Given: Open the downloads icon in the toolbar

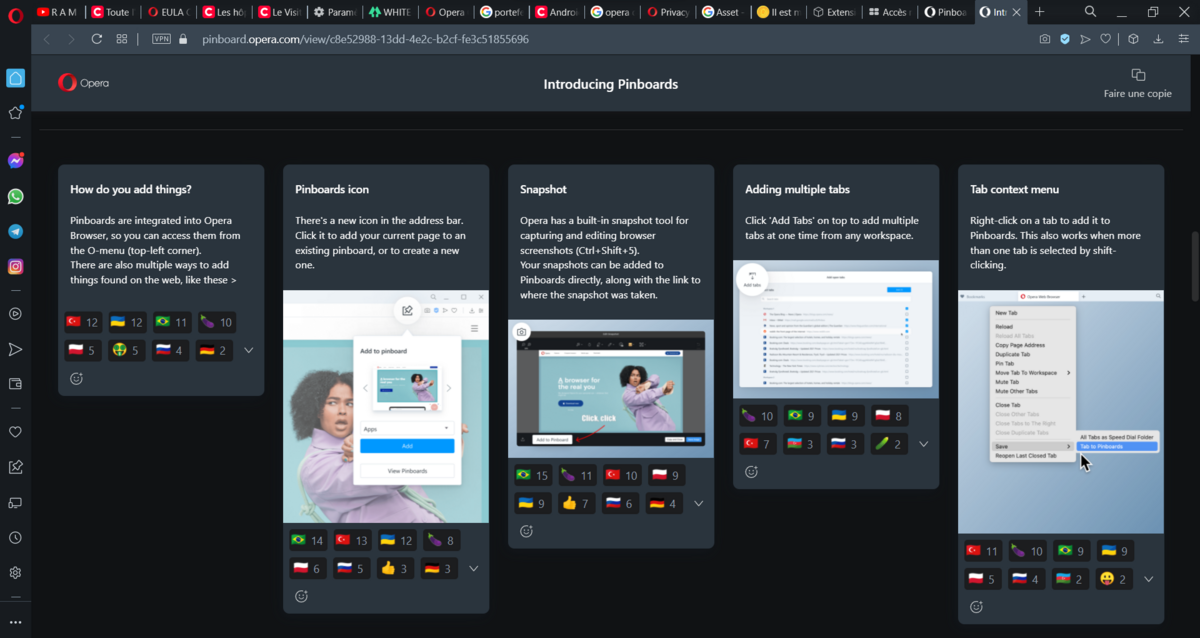Looking at the screenshot, I should pos(1158,39).
